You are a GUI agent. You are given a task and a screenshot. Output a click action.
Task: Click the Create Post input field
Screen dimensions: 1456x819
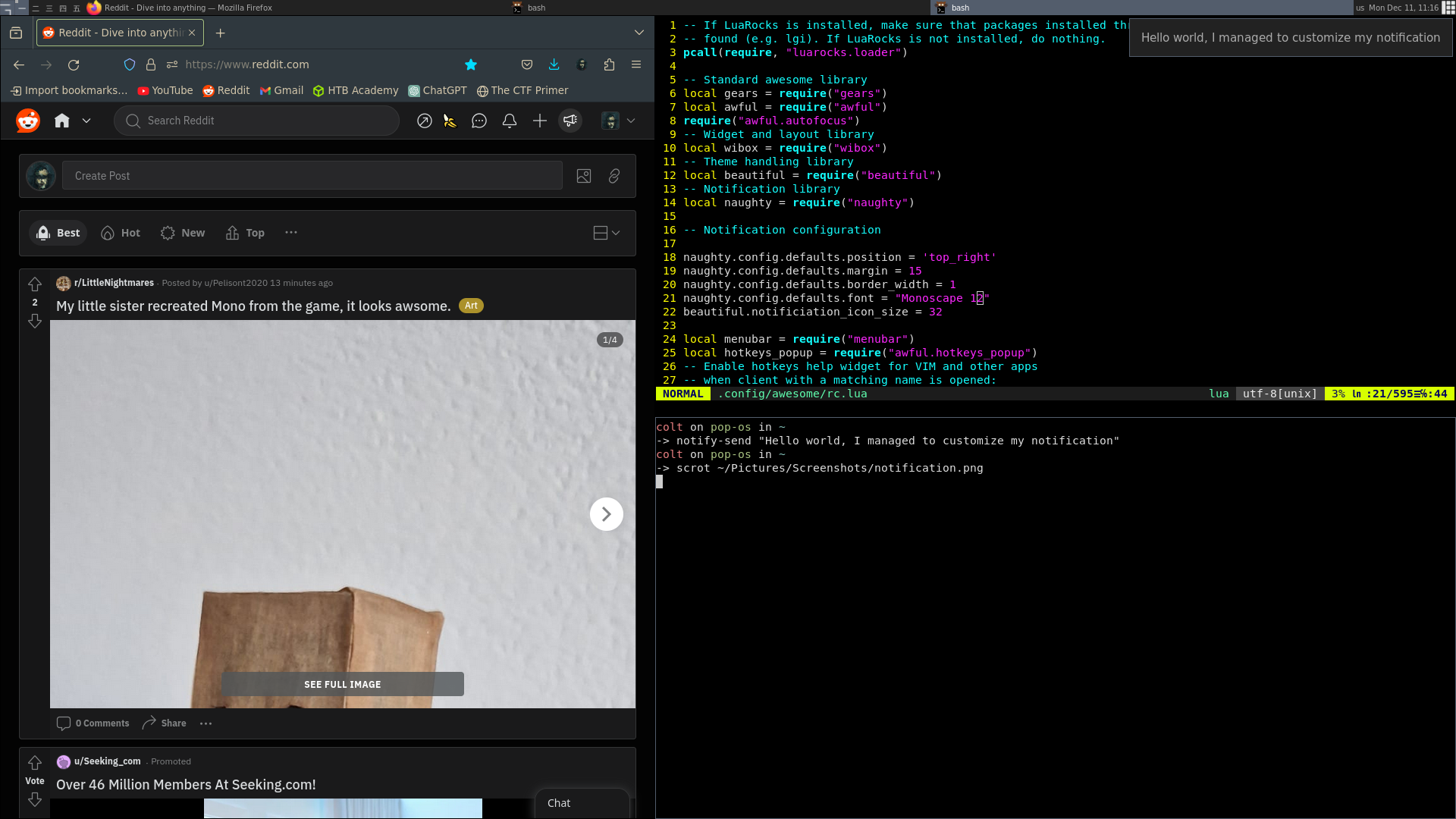[312, 175]
